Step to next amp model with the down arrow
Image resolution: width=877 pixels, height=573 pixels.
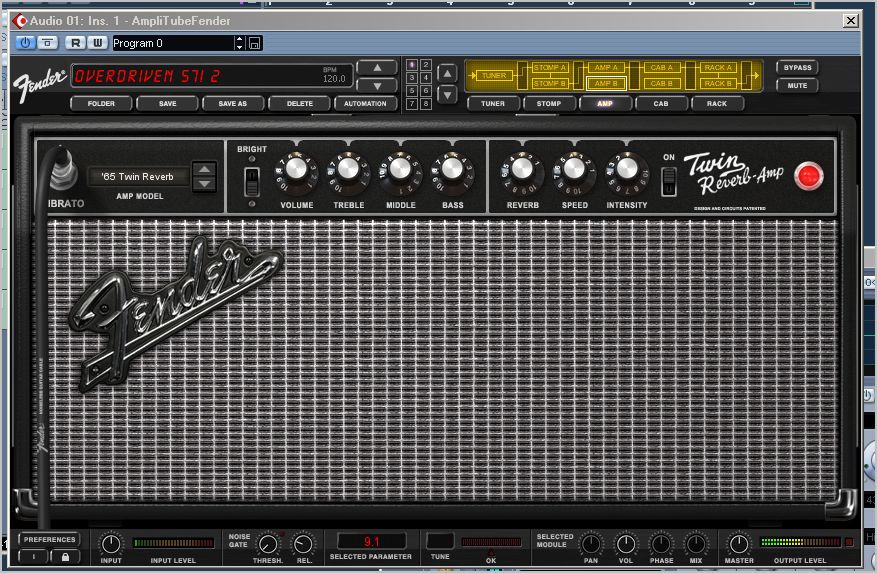pyautogui.click(x=204, y=184)
